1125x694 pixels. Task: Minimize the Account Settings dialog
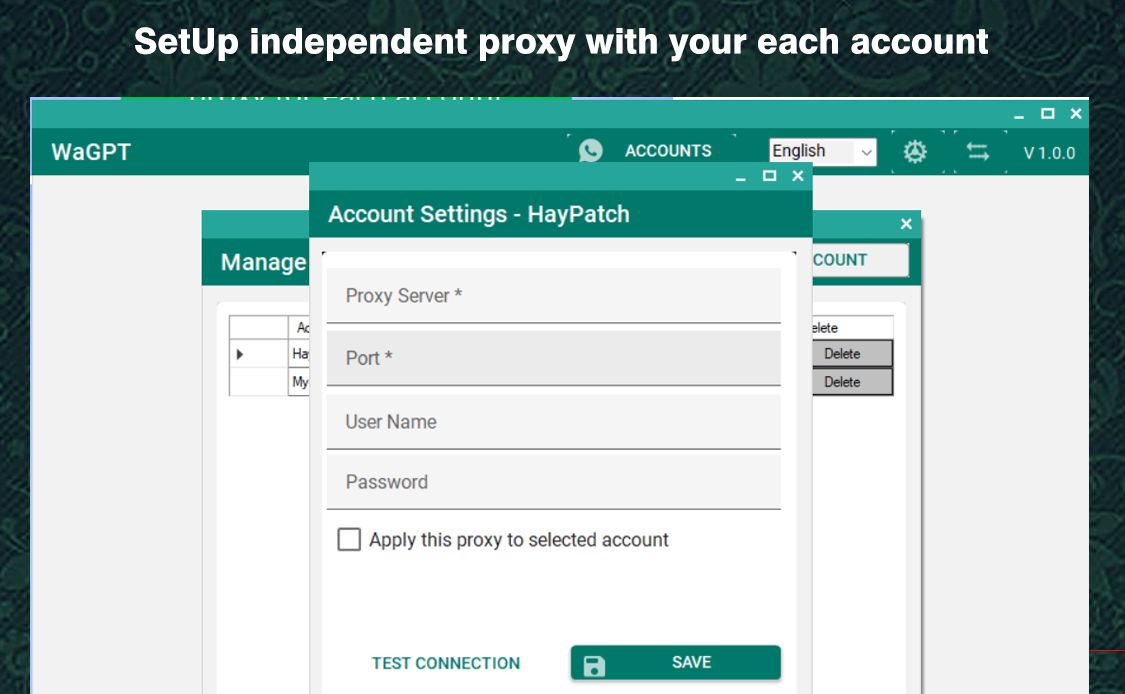[740, 177]
